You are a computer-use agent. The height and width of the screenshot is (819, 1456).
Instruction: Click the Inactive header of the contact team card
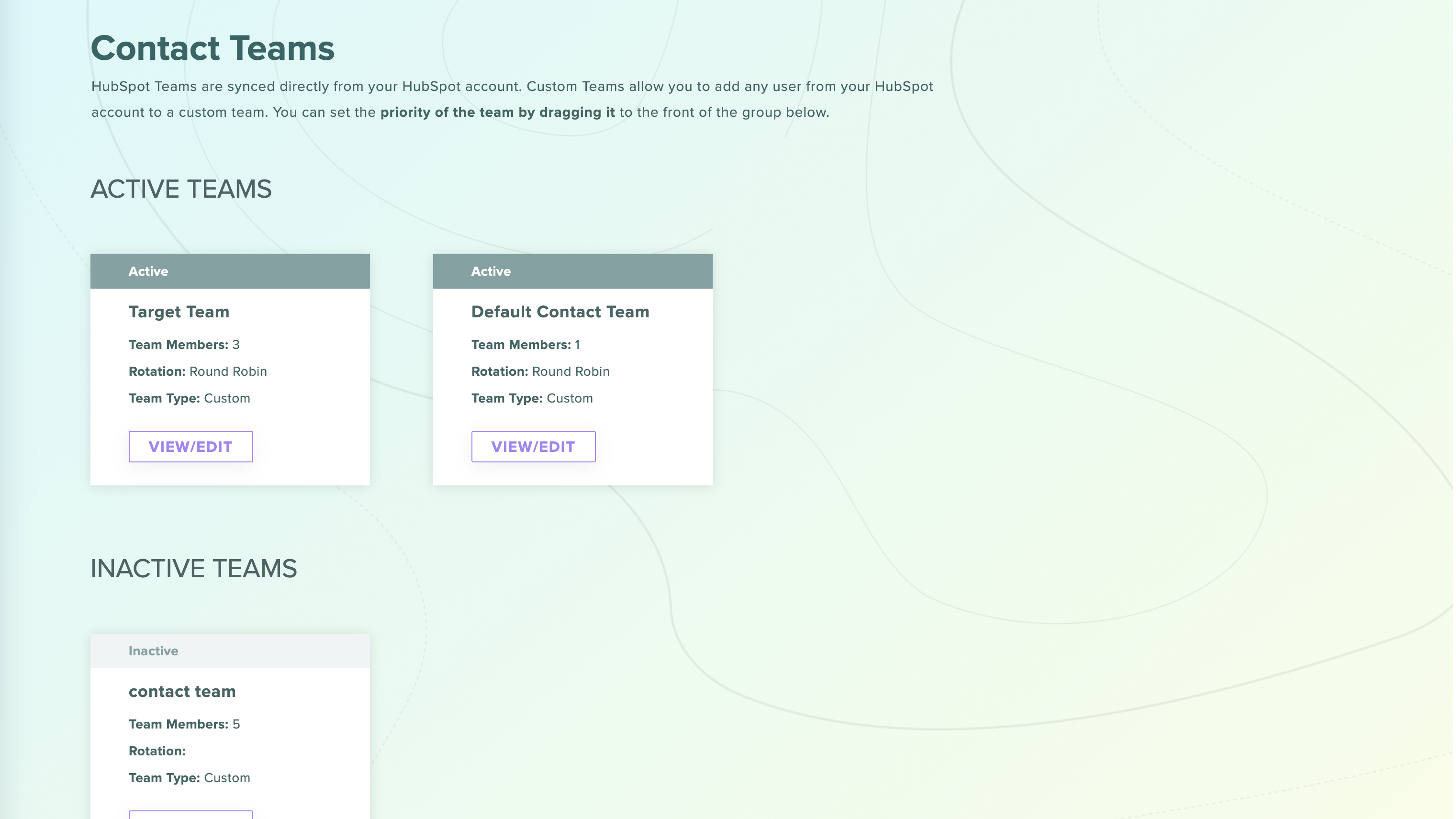pos(153,651)
